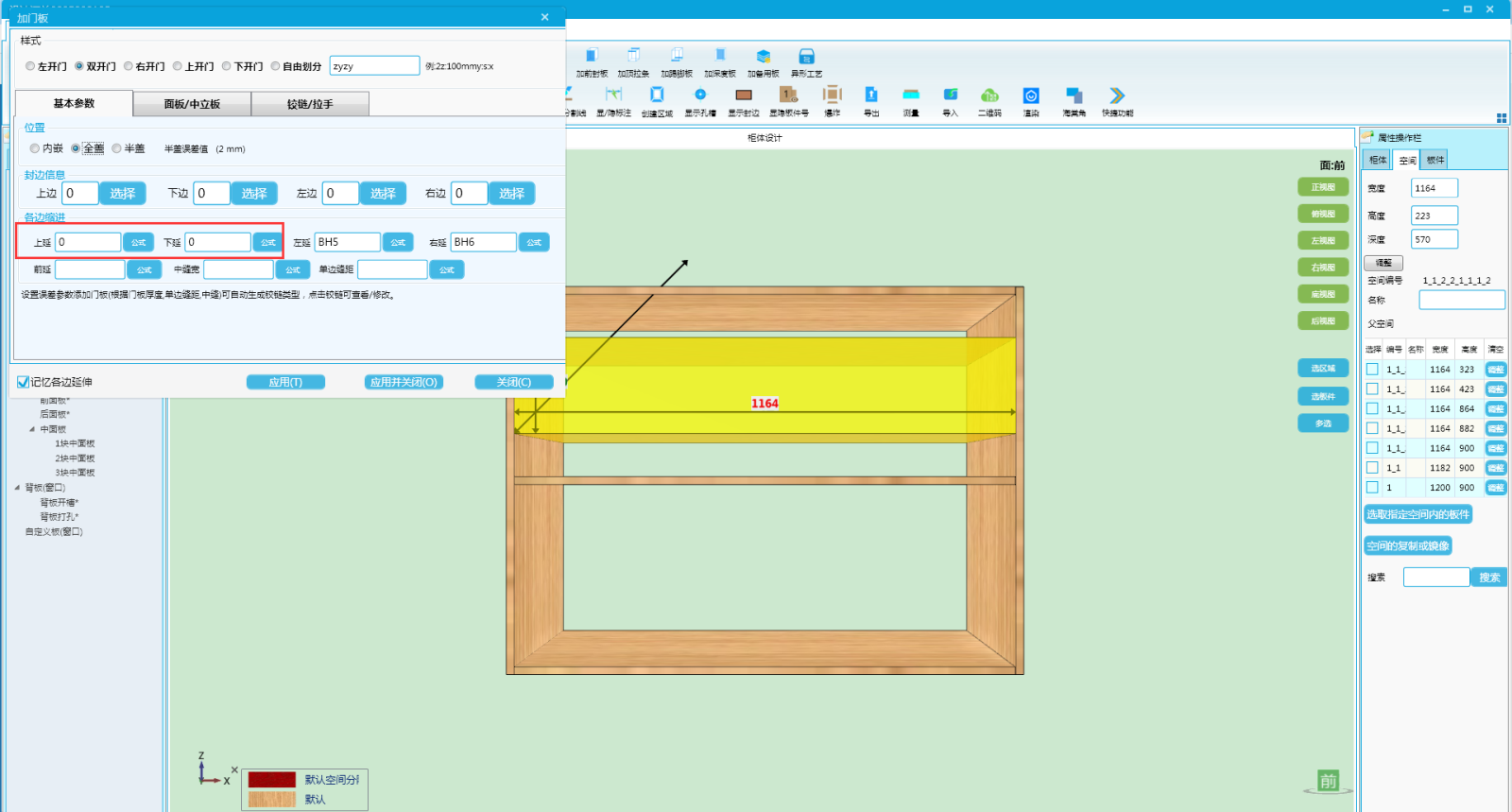
Task: Collapse the 背板(窗口) tree node
Action: (17, 488)
